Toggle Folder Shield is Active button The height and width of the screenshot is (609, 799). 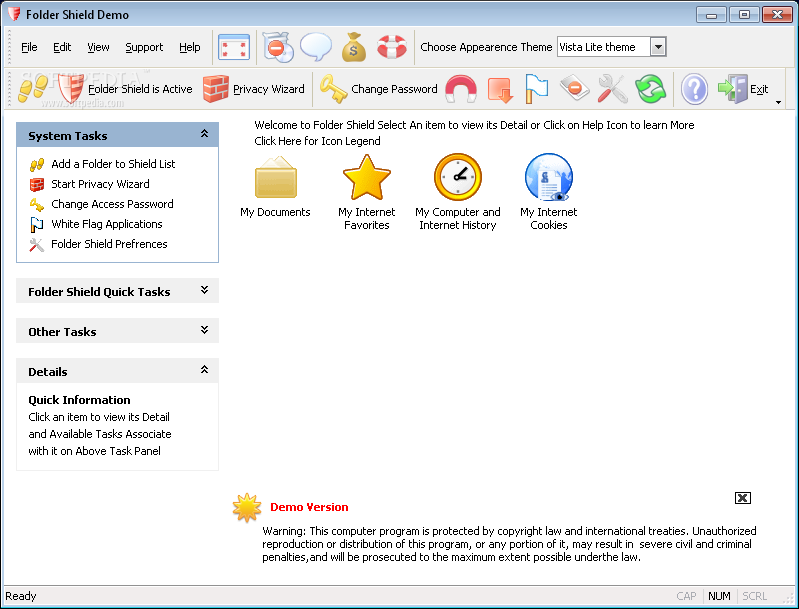click(x=125, y=89)
